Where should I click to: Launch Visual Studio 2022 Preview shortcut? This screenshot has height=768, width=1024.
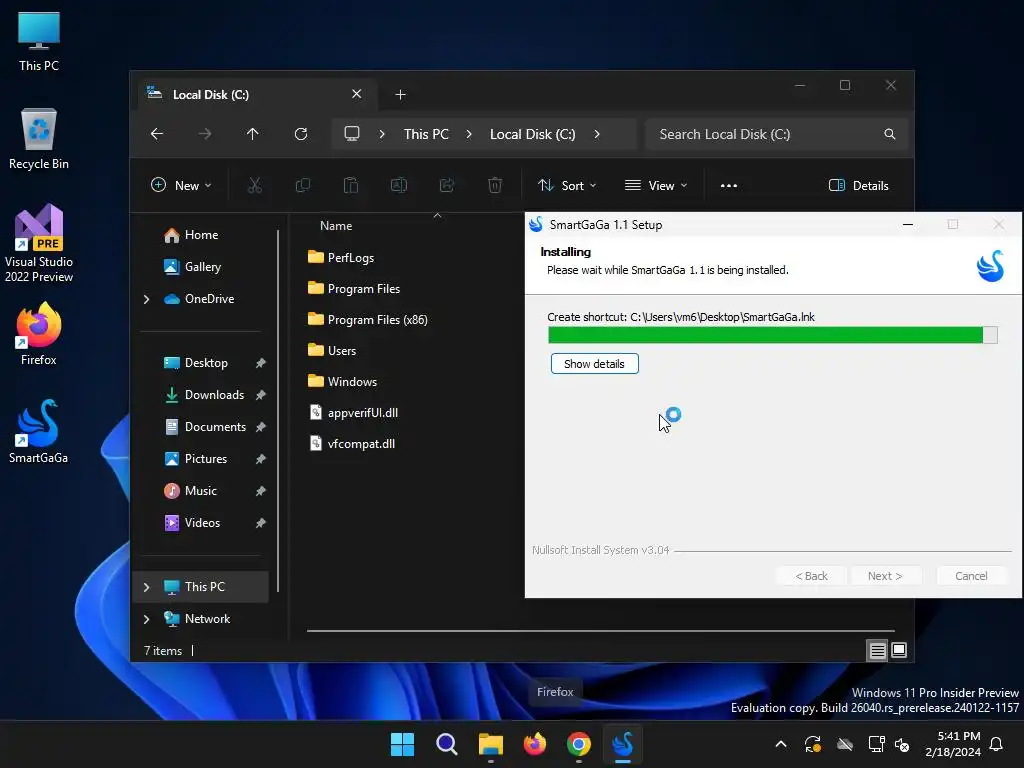pos(39,243)
